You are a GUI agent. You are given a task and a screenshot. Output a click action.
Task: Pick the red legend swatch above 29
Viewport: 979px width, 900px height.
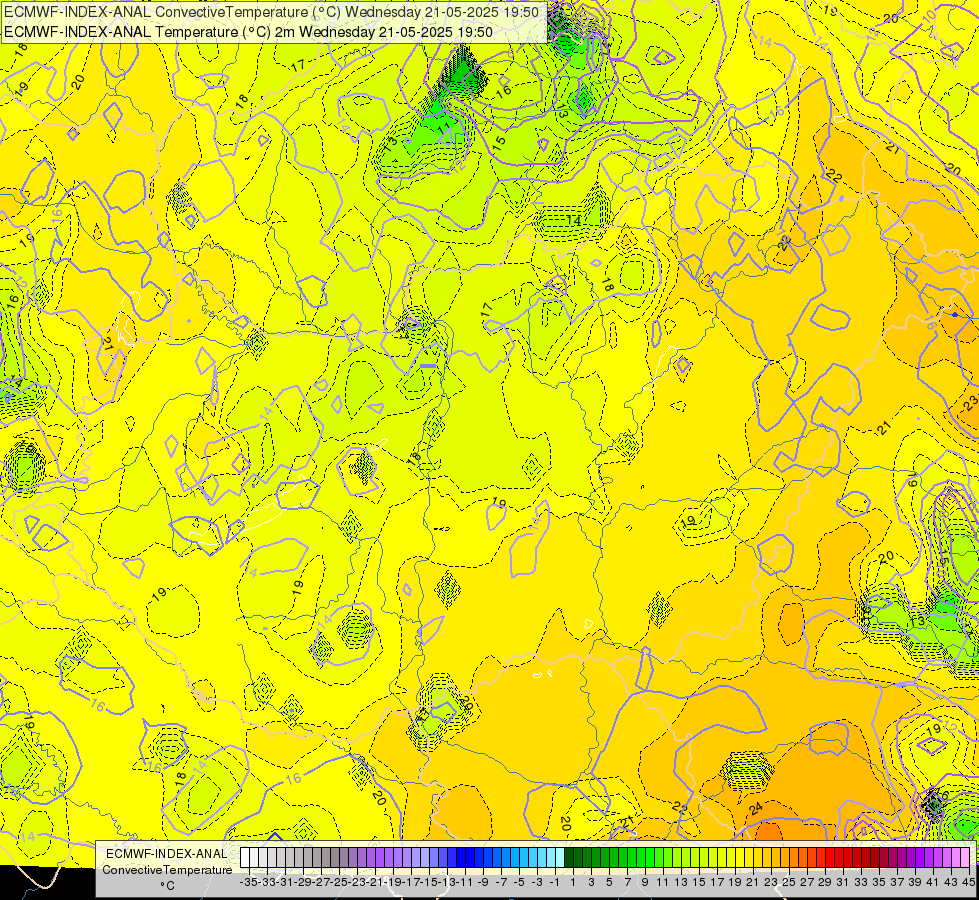[821, 858]
